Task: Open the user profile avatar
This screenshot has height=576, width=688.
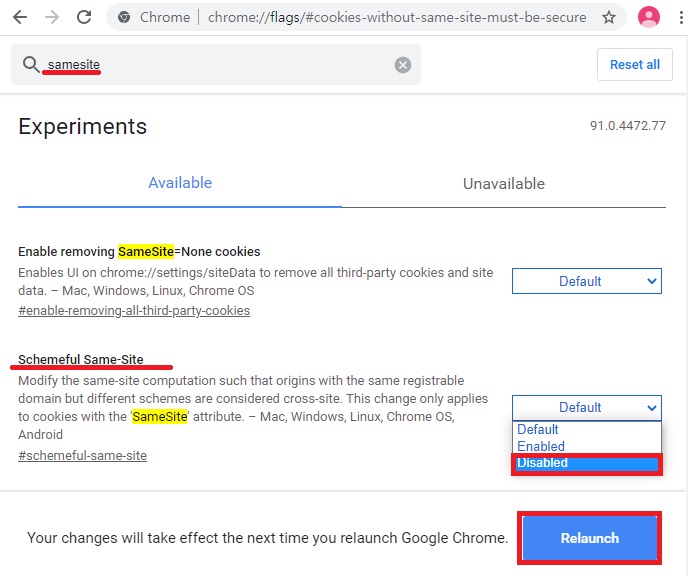Action: point(649,17)
